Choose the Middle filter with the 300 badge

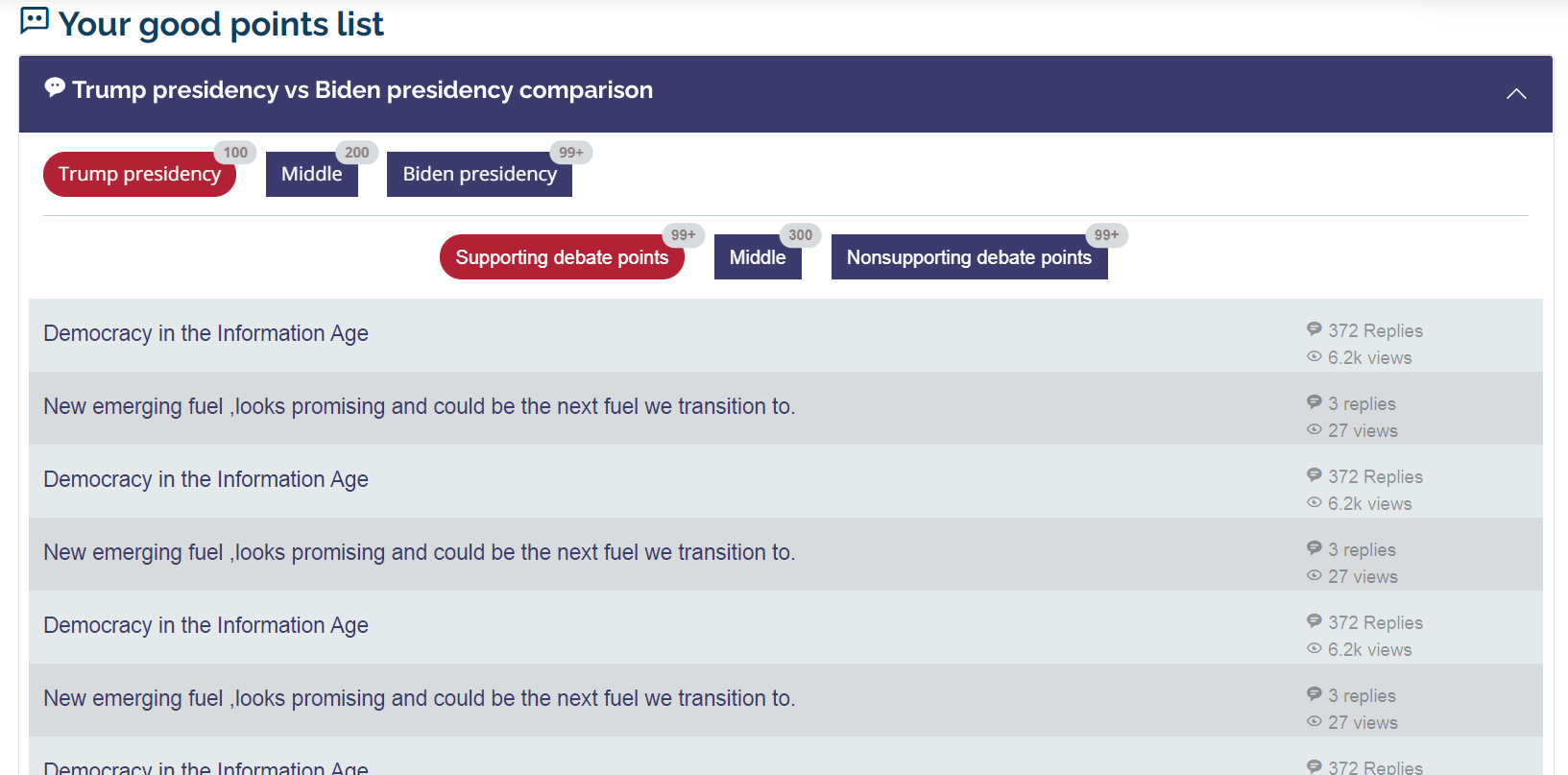758,257
